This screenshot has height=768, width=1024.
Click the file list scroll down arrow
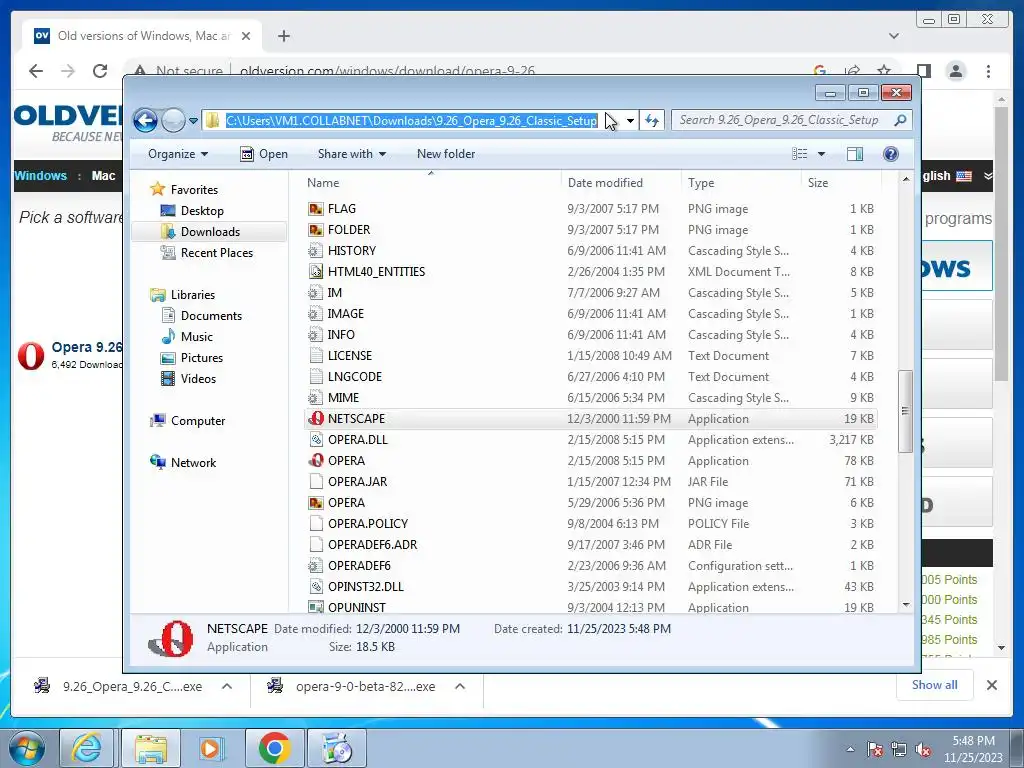905,605
